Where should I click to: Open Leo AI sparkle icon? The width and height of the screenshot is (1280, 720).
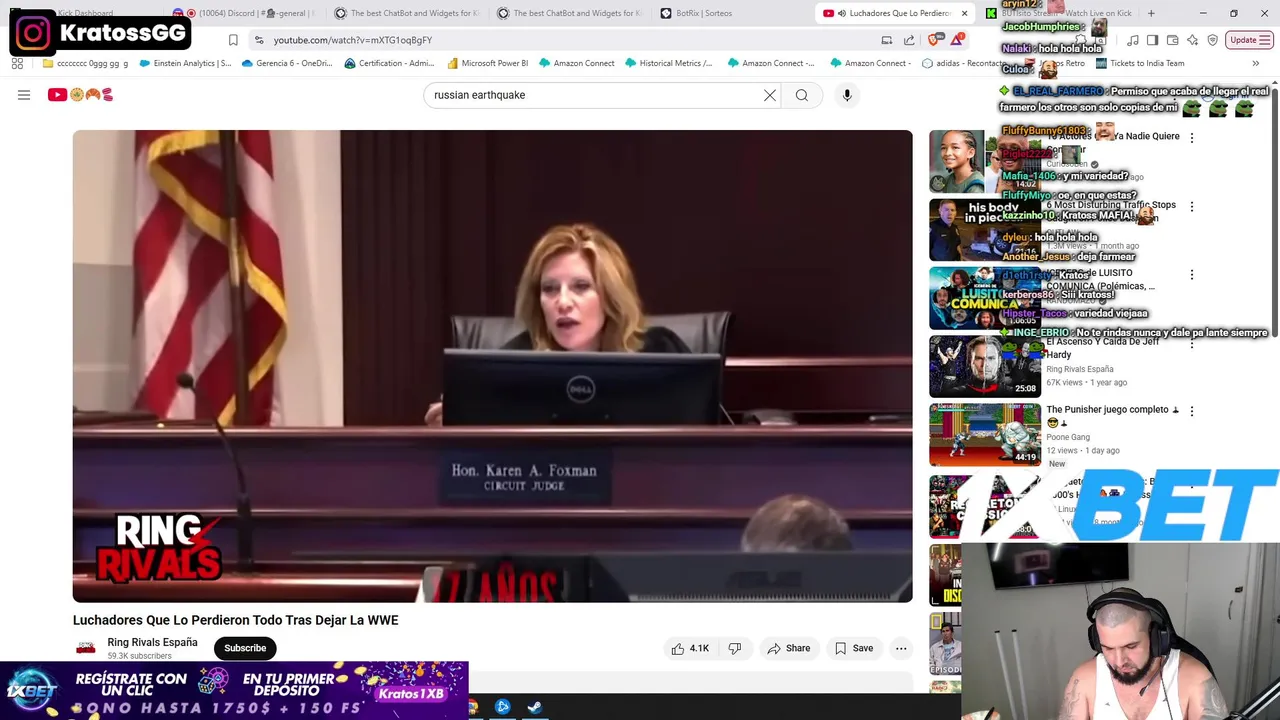tap(1192, 40)
